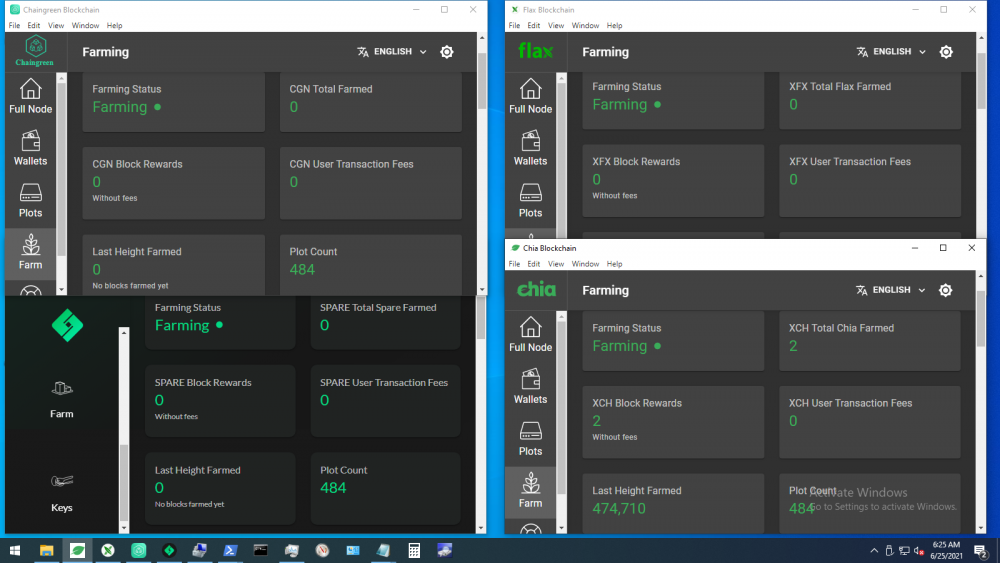Open the Help menu in Chaingreen window
1000x563 pixels.
point(114,26)
